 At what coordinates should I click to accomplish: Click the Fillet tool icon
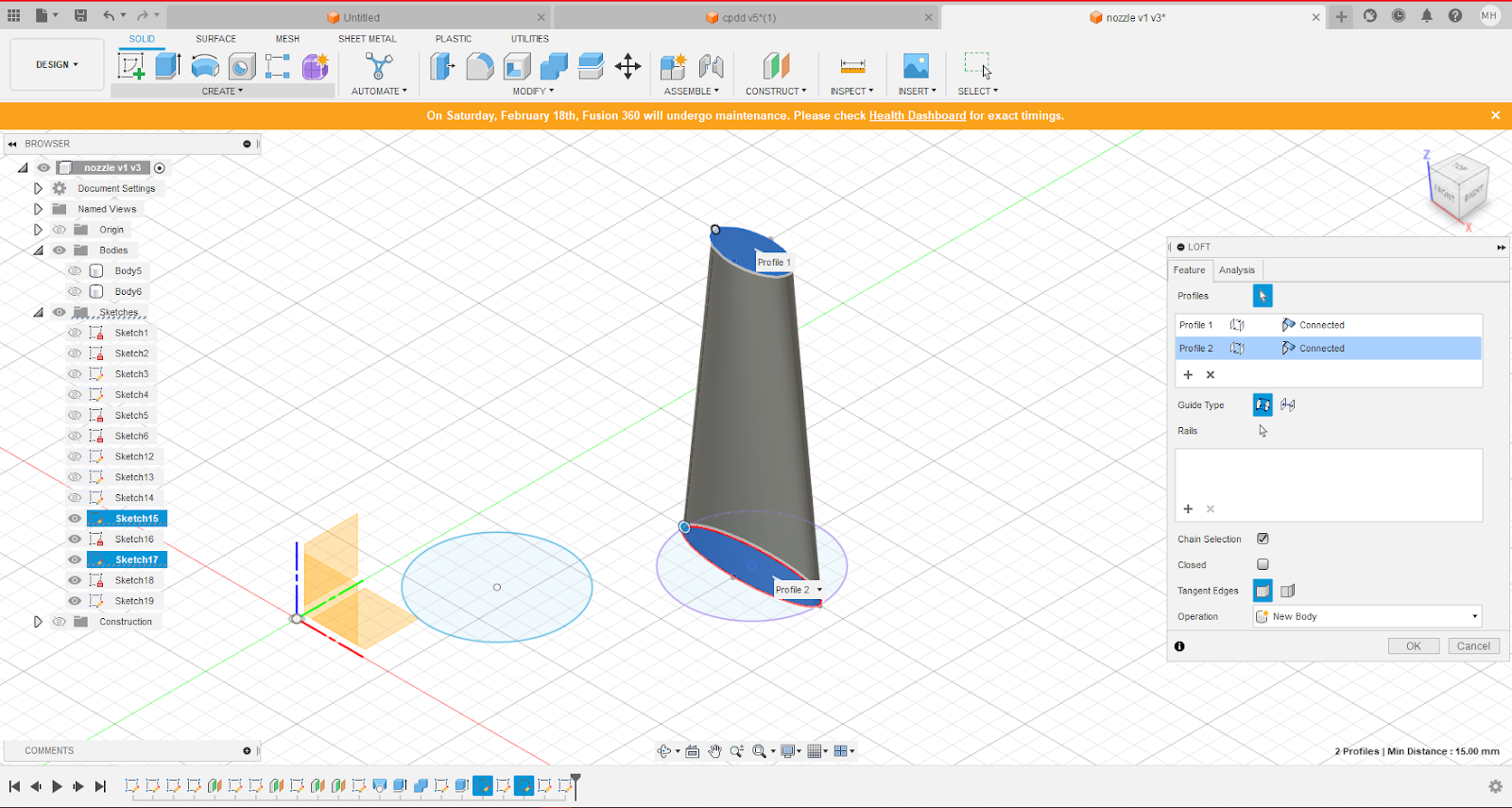coord(480,66)
